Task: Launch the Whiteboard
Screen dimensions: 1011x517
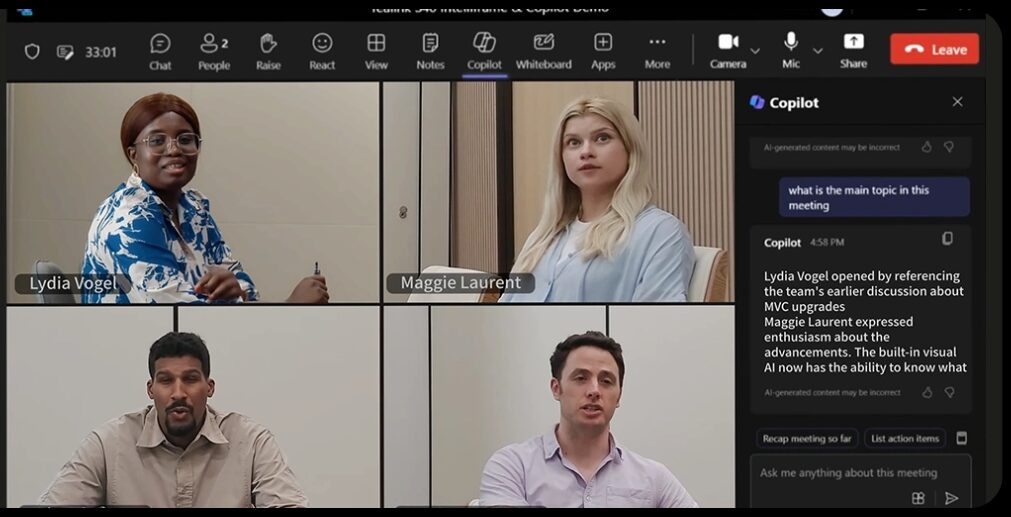Action: [x=543, y=50]
